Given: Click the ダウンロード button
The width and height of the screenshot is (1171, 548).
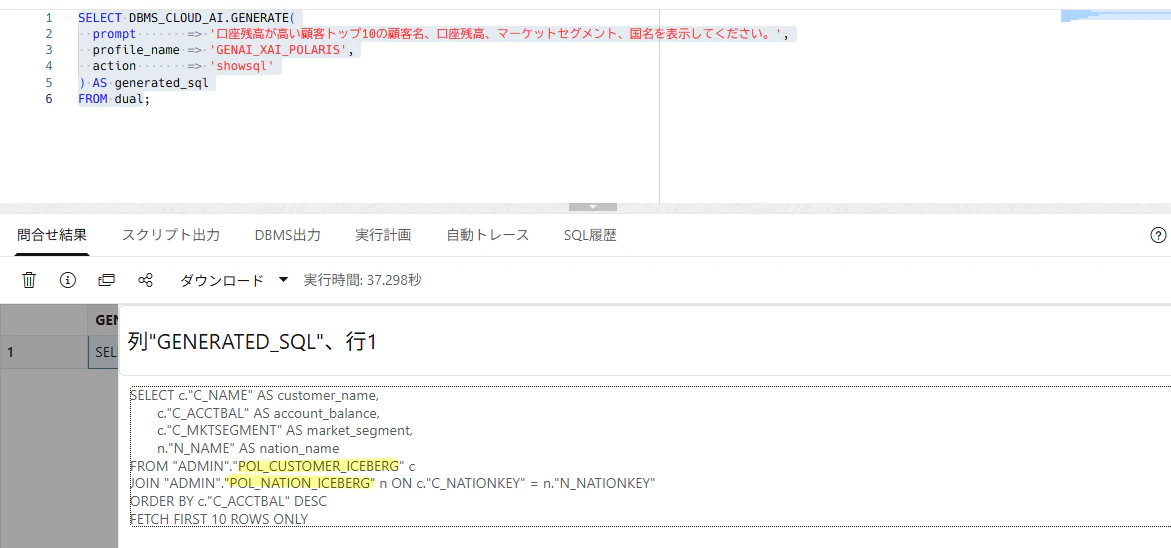Looking at the screenshot, I should (222, 281).
